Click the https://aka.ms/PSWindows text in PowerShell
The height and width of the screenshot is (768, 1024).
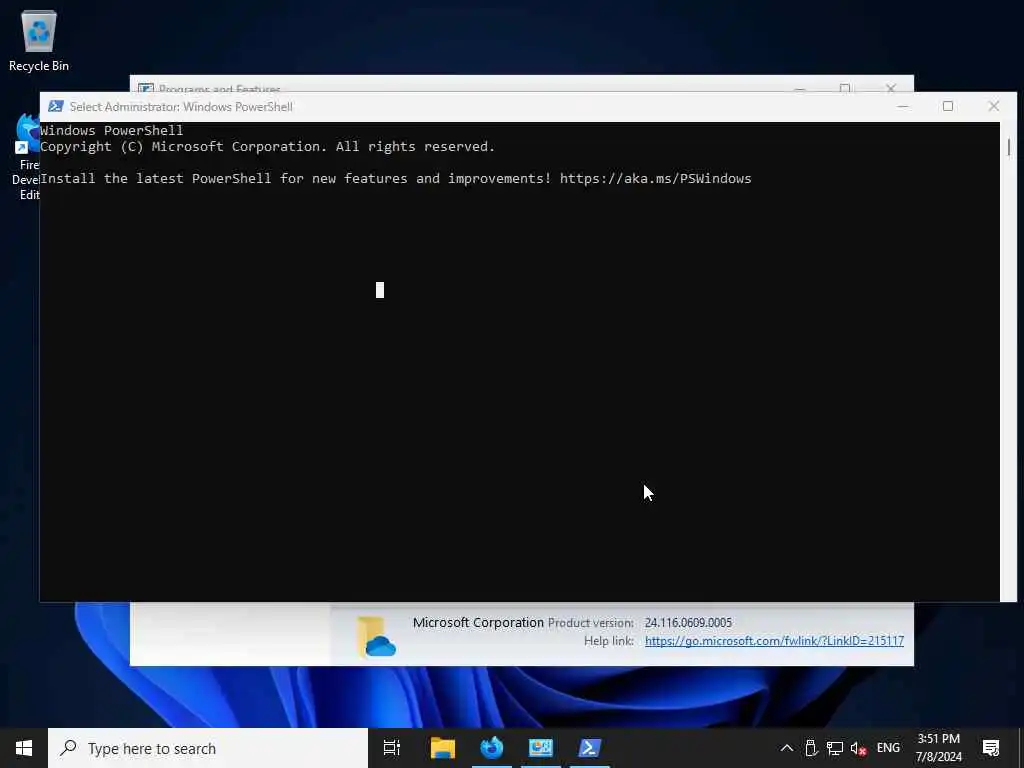pos(655,178)
